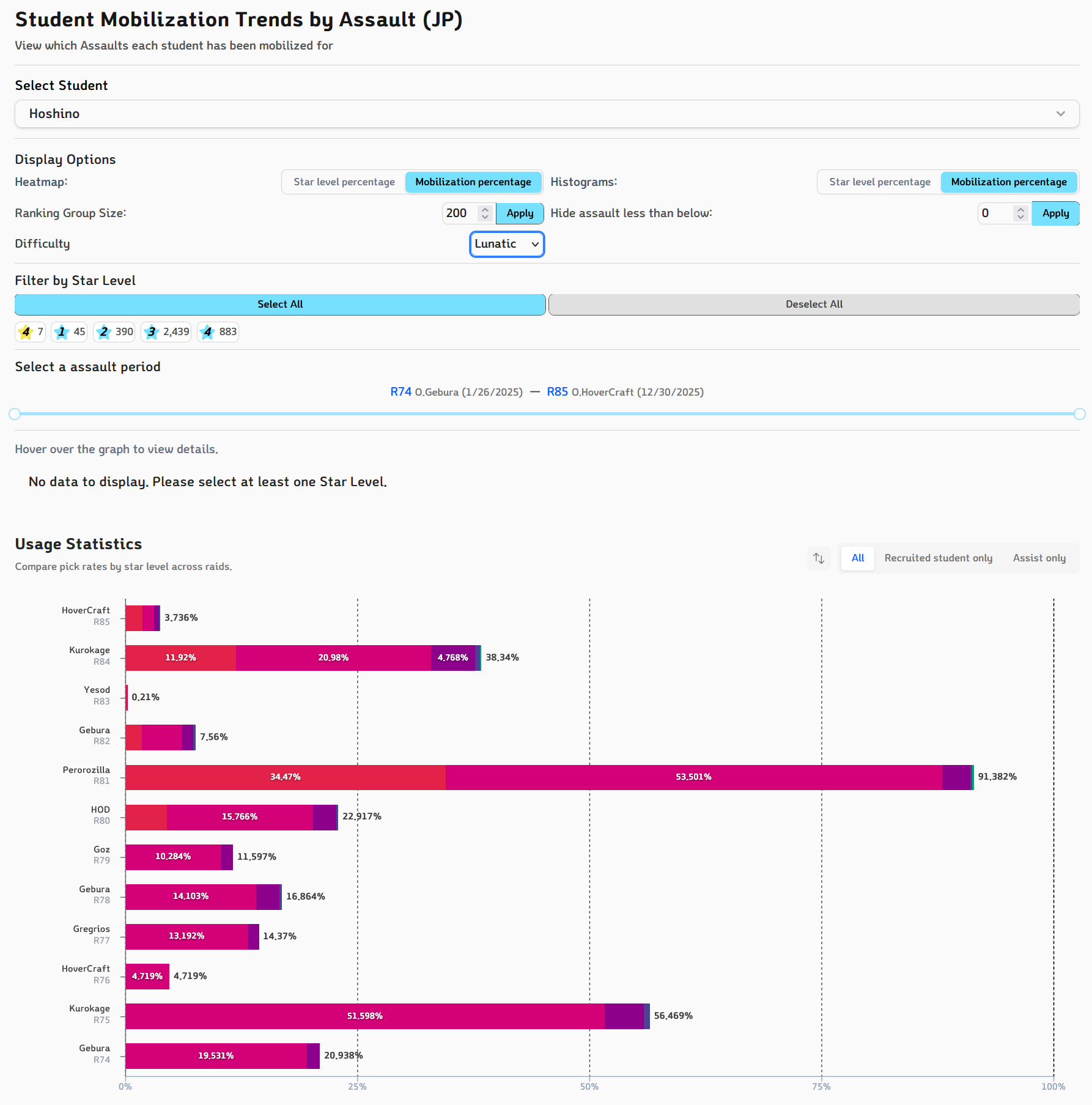Viewport: 1092px width, 1105px height.
Task: Increase or decrease Ranking Group Size stepper
Action: [x=485, y=213]
